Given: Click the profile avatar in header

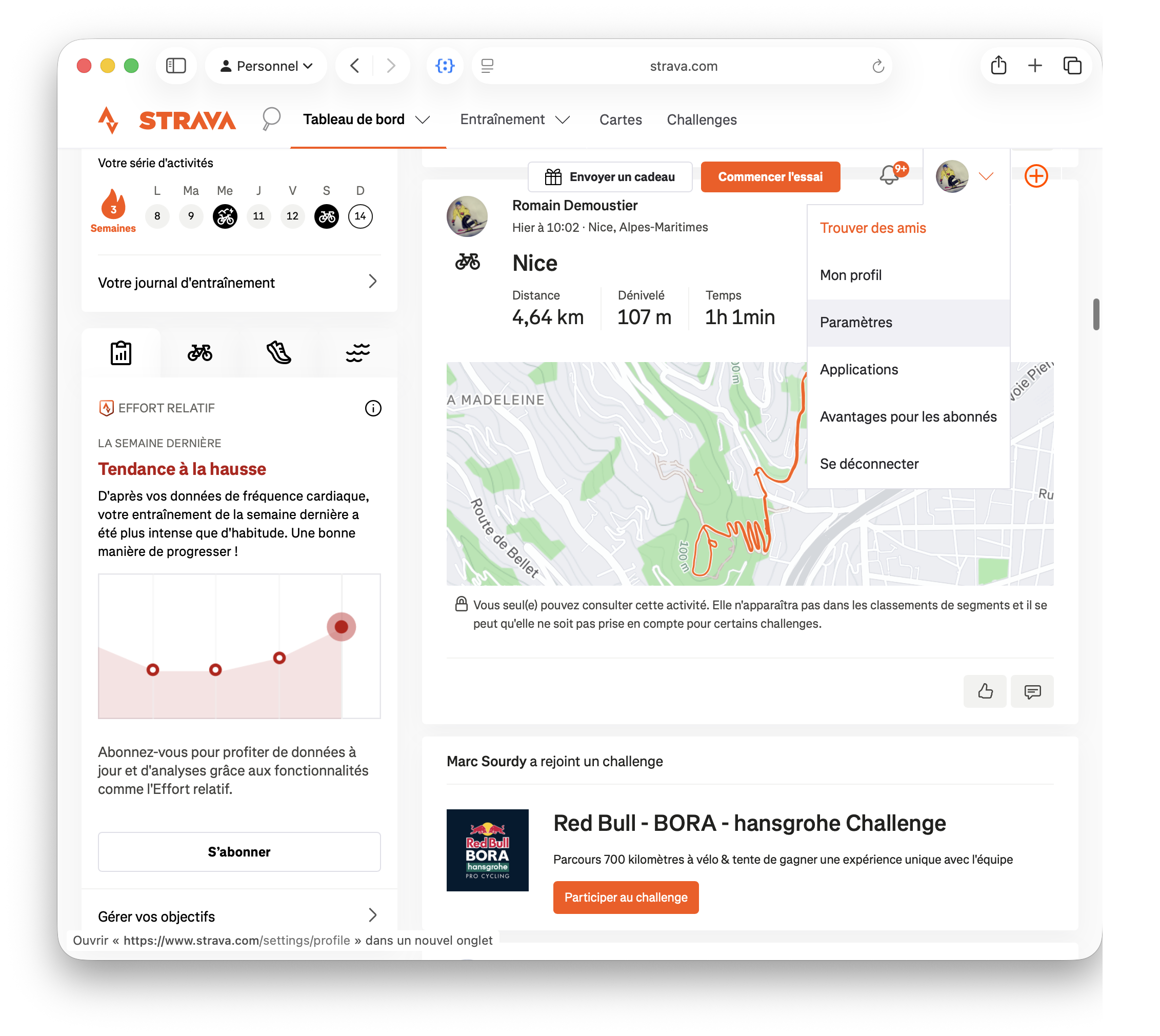Looking at the screenshot, I should click(952, 176).
